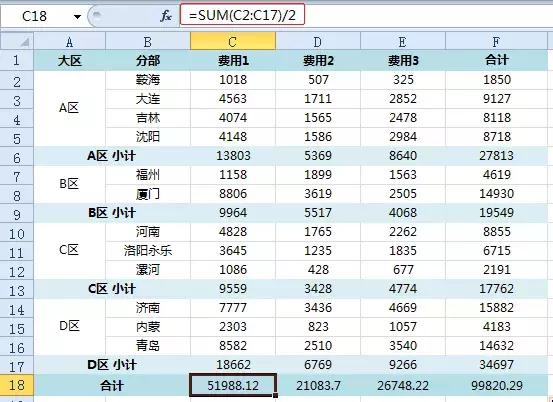Select column D header
The width and height of the screenshot is (553, 402).
[x=318, y=41]
